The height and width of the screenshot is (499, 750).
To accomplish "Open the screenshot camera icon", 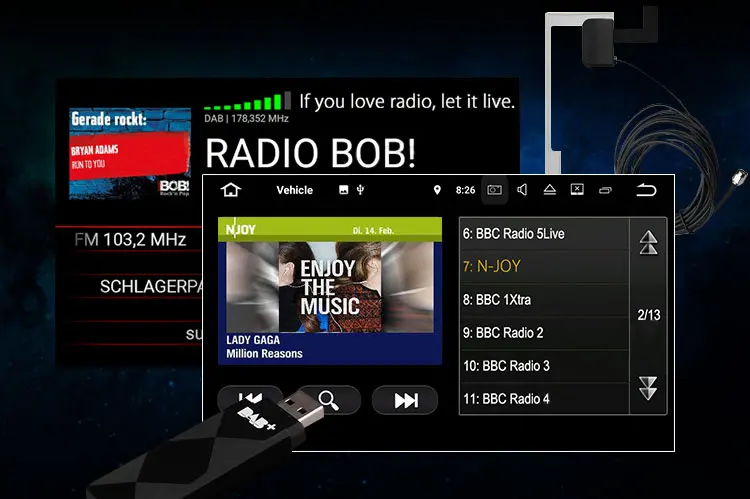I will pyautogui.click(x=494, y=190).
